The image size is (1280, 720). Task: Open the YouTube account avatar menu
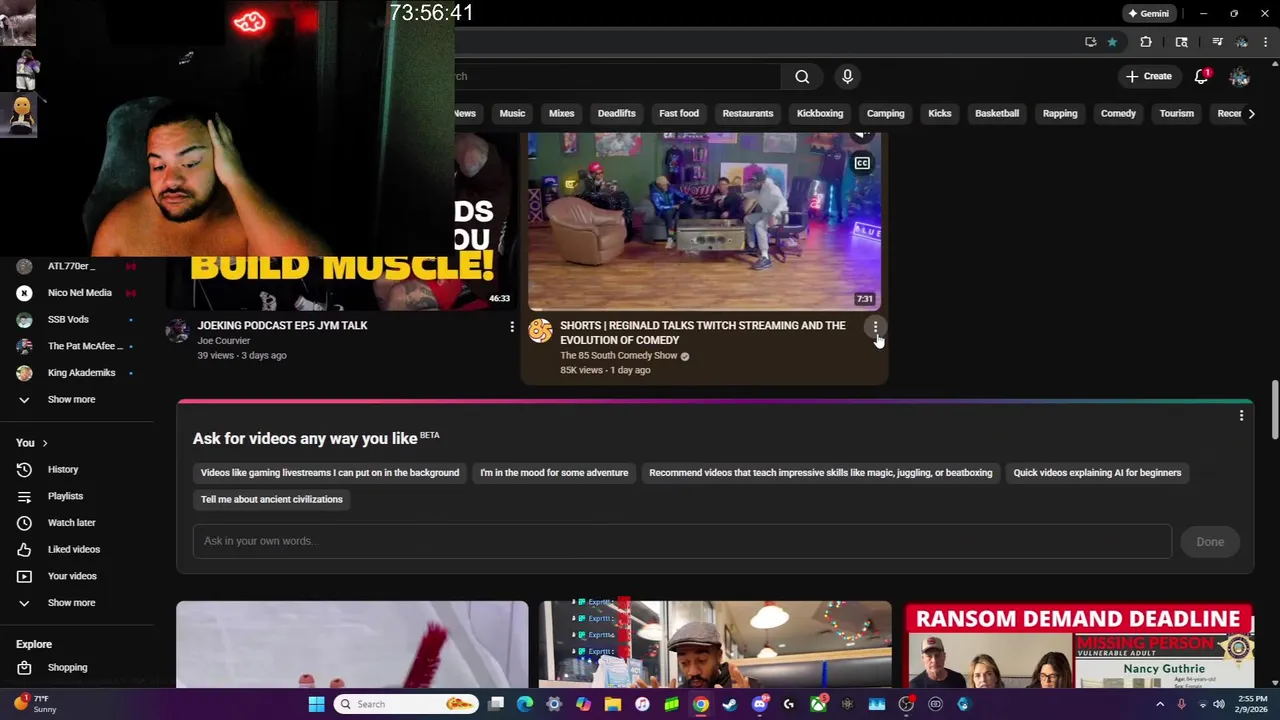(1239, 77)
